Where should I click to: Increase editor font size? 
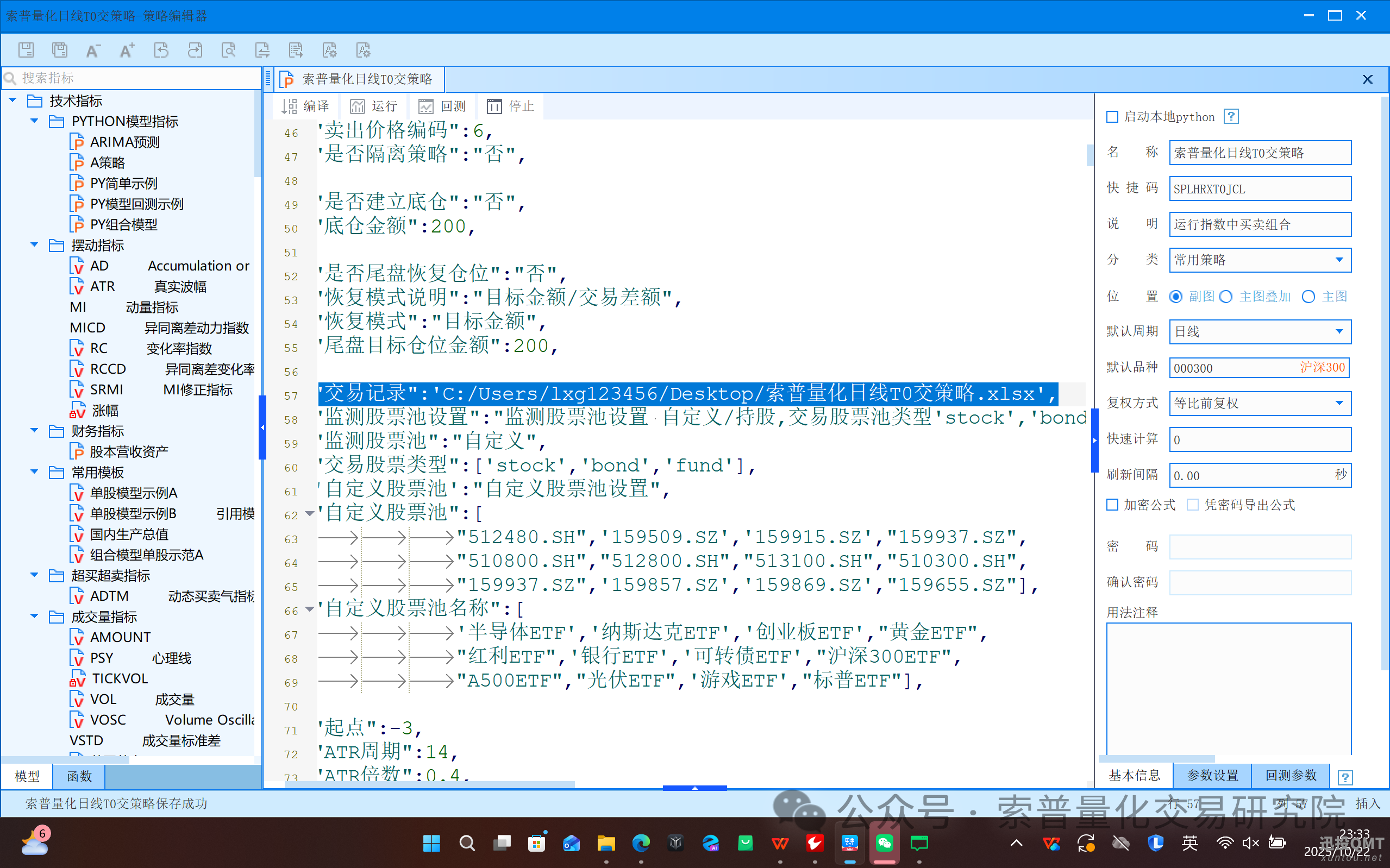click(127, 50)
